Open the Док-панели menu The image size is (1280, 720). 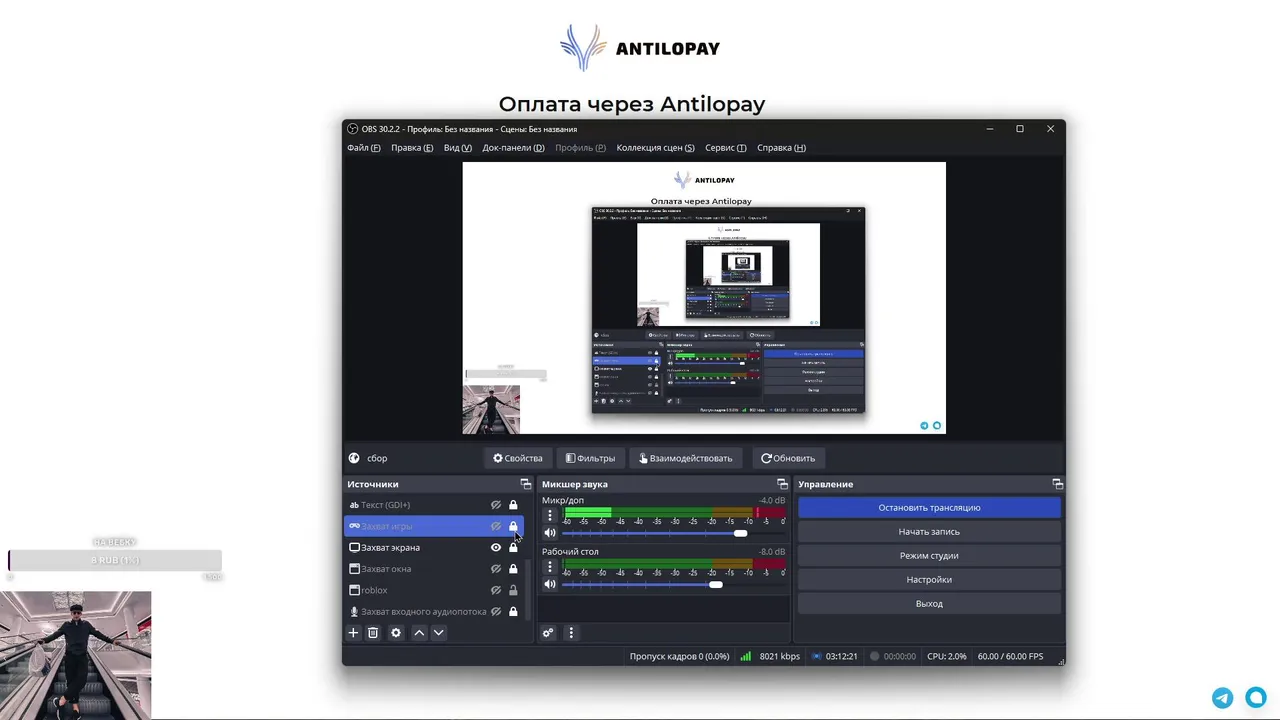513,148
